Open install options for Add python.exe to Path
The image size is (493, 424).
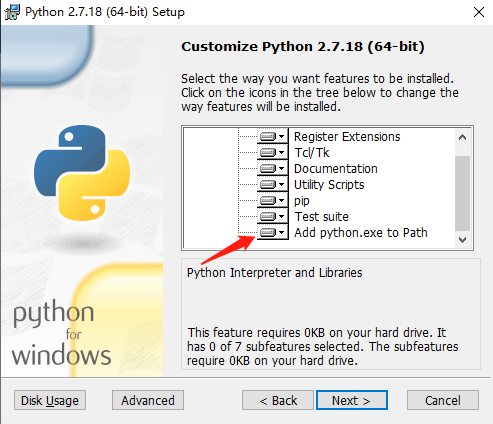(x=272, y=232)
